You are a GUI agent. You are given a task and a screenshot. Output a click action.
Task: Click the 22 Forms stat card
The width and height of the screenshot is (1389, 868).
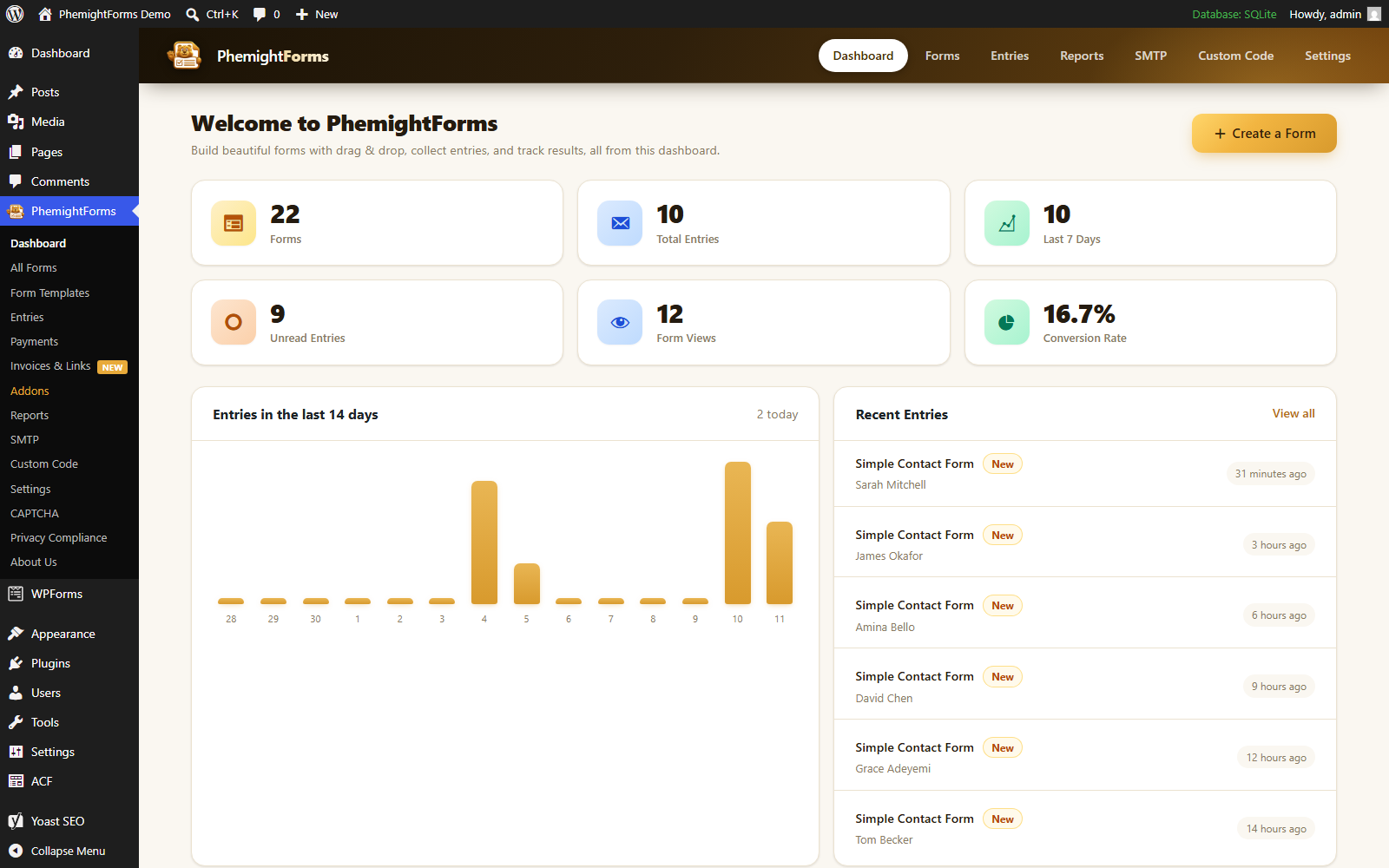coord(377,223)
